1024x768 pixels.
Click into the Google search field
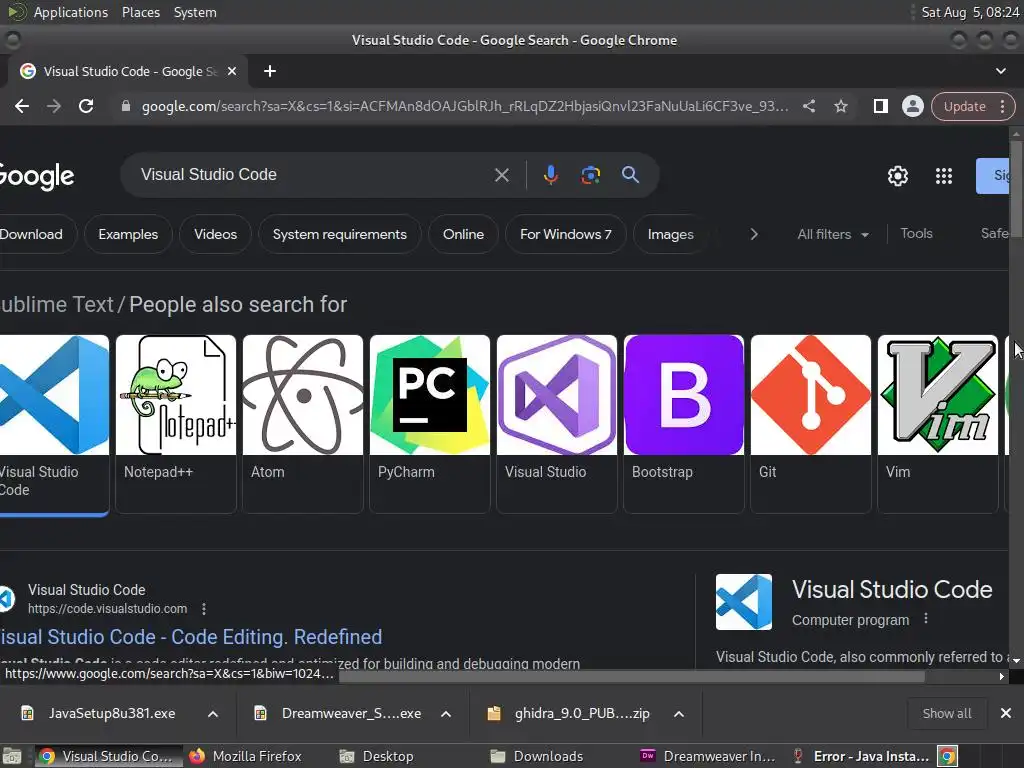tap(311, 175)
